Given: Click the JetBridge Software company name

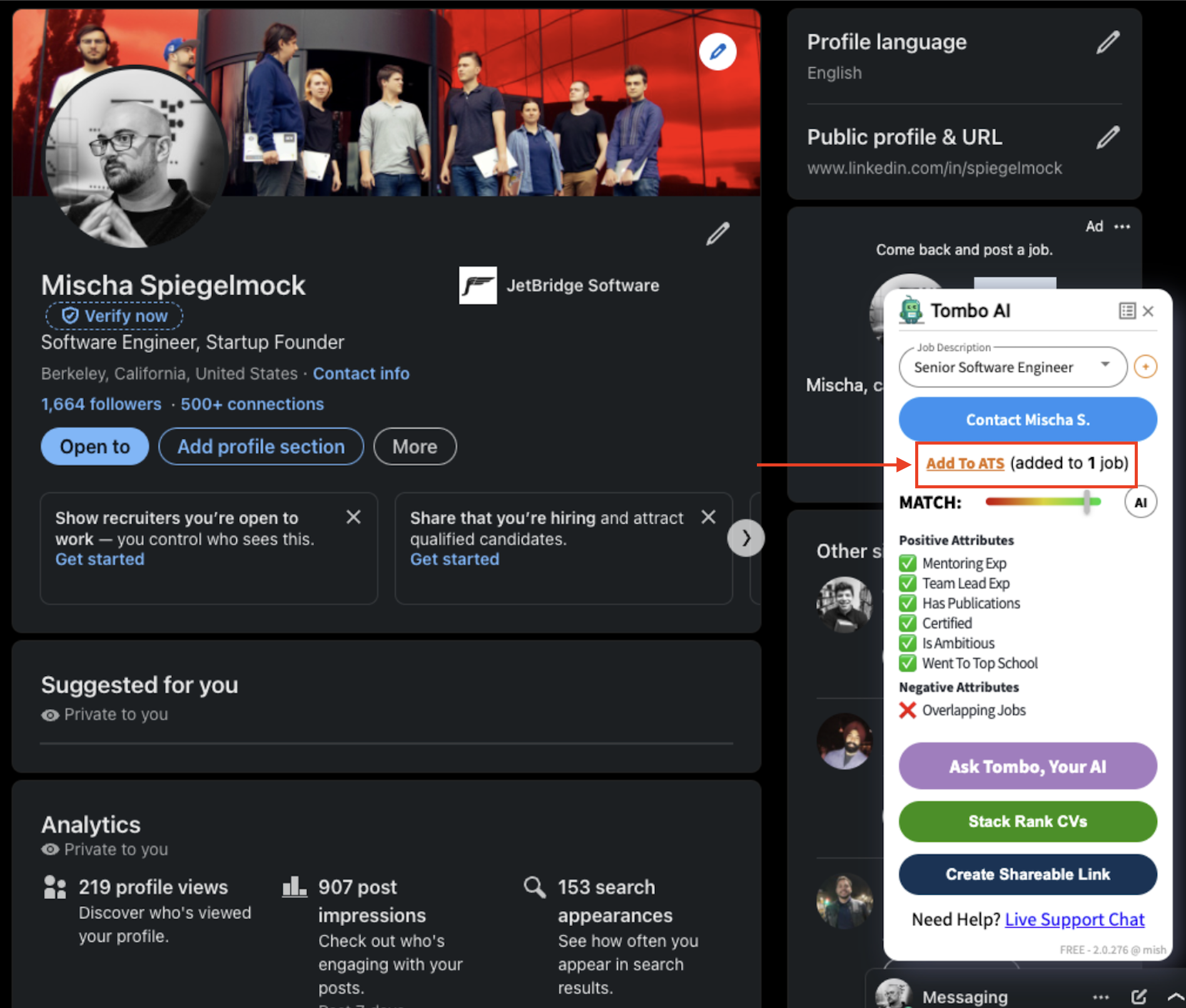Looking at the screenshot, I should pos(583,286).
